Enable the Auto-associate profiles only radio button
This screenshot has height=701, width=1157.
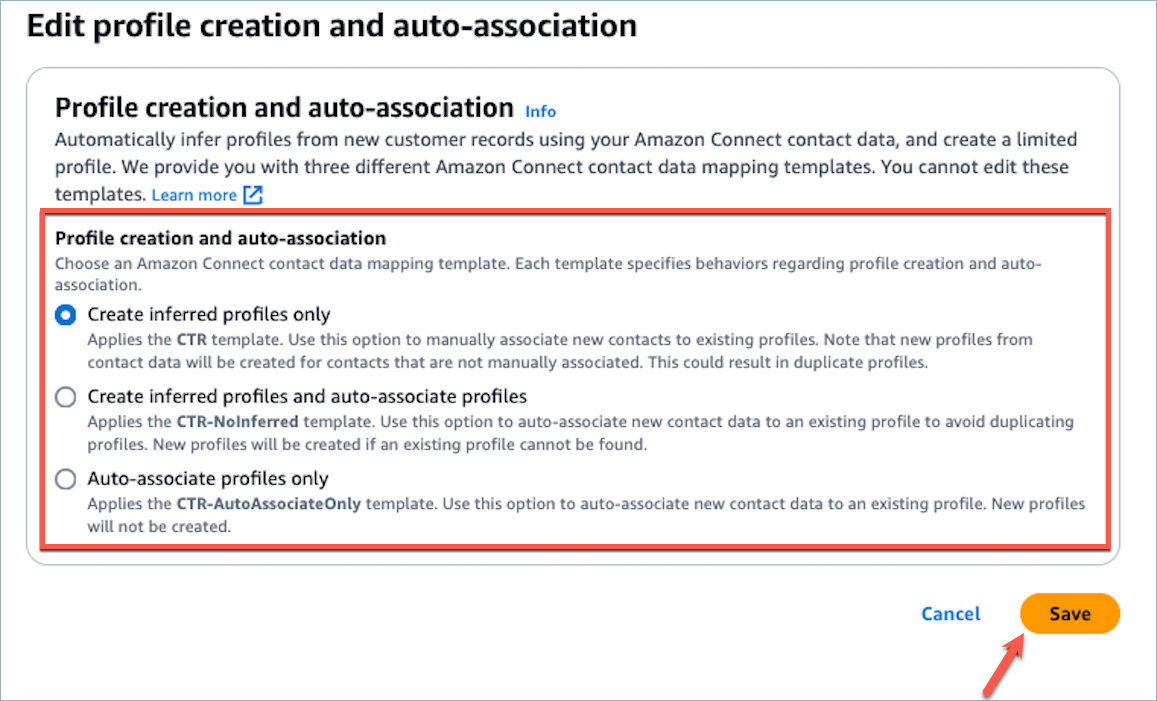(x=66, y=479)
